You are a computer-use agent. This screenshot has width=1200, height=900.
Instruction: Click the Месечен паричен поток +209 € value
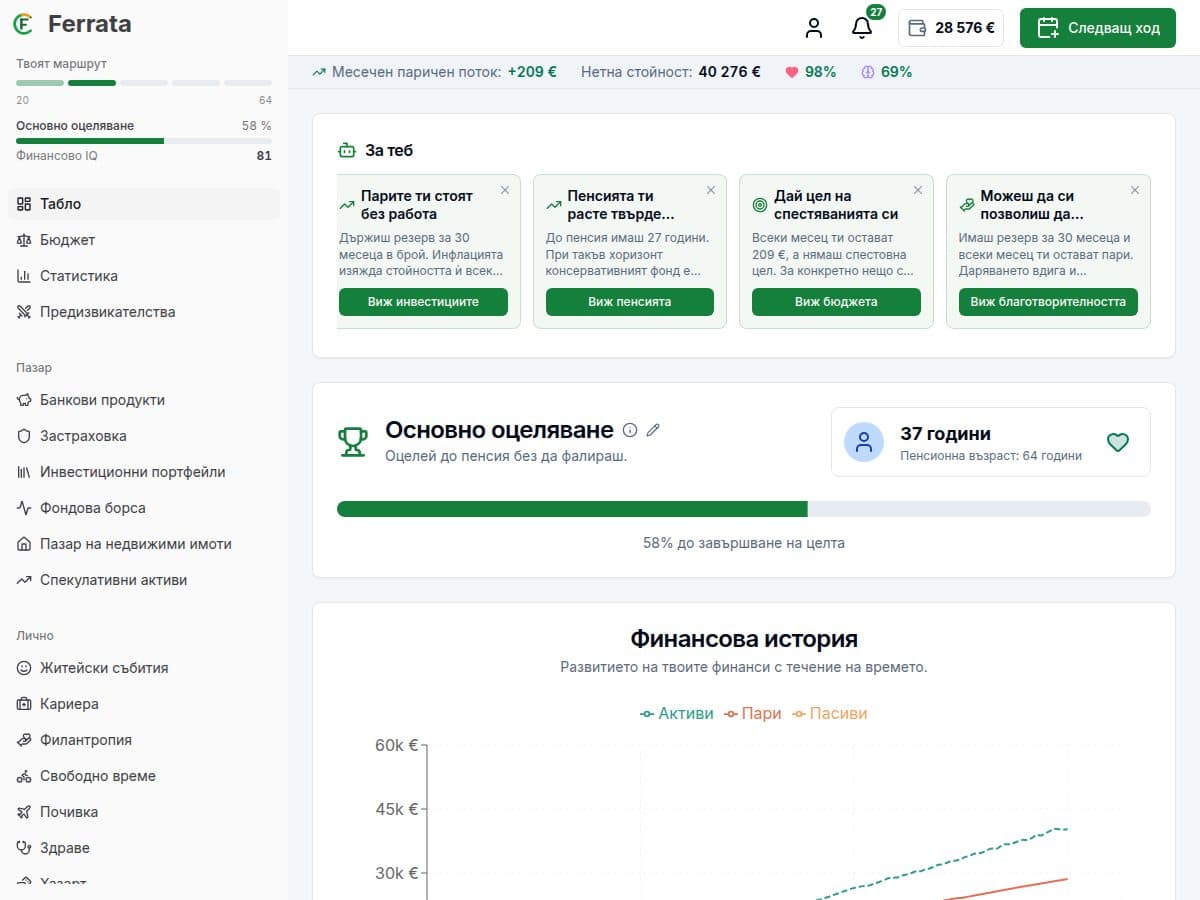pyautogui.click(x=532, y=72)
